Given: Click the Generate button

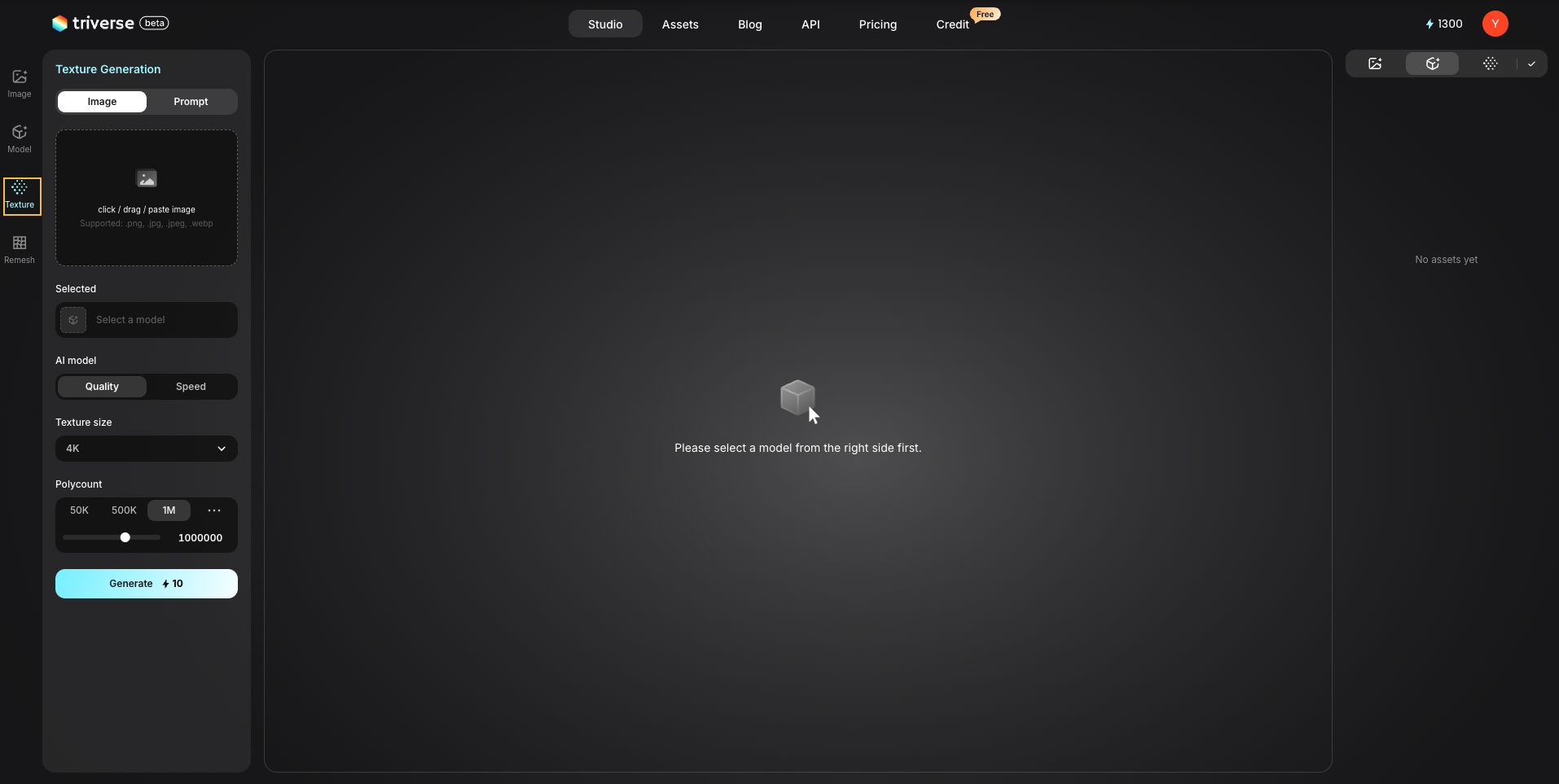Looking at the screenshot, I should [147, 584].
